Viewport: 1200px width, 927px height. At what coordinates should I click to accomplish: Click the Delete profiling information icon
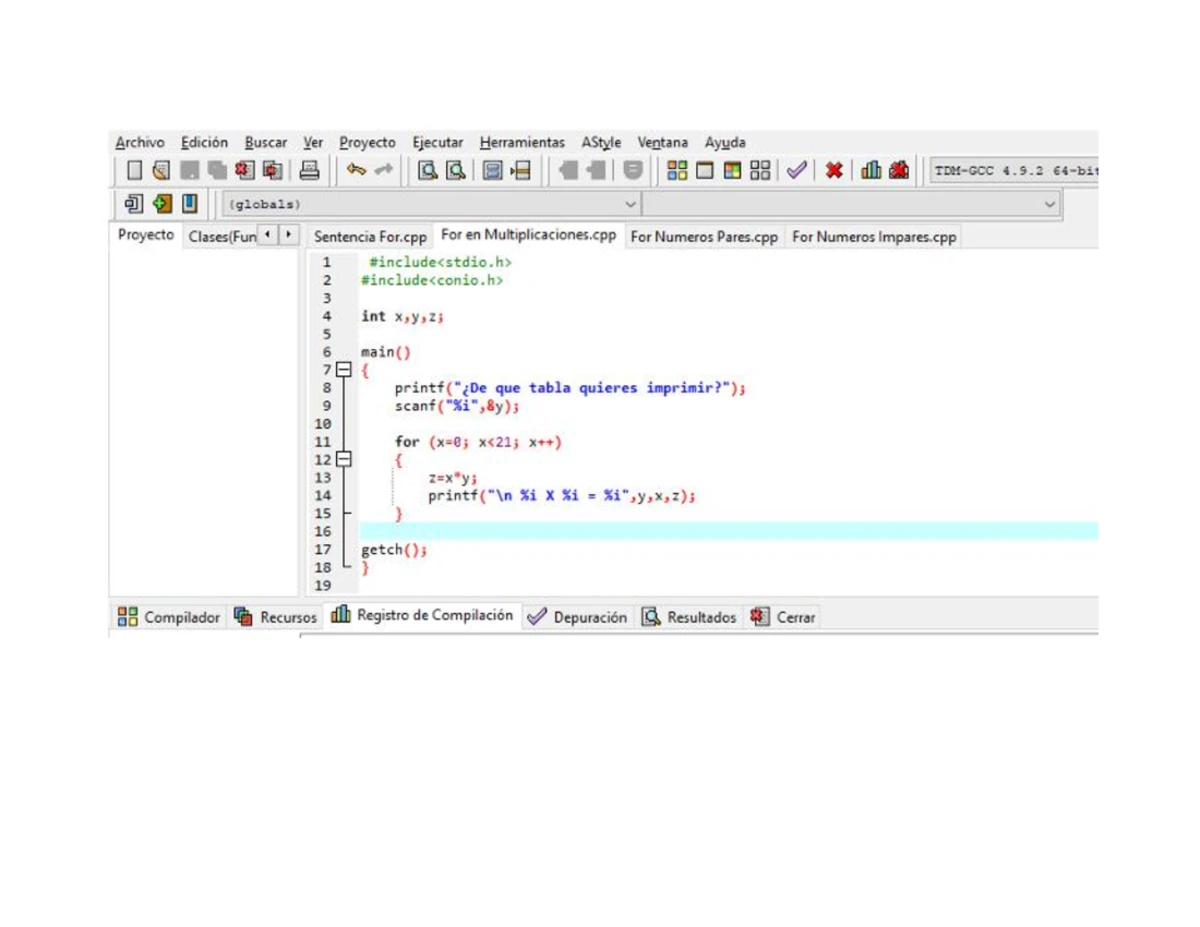(x=899, y=171)
